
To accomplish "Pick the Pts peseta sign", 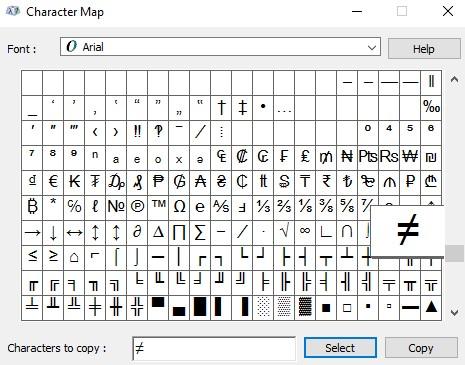I will (368, 158).
